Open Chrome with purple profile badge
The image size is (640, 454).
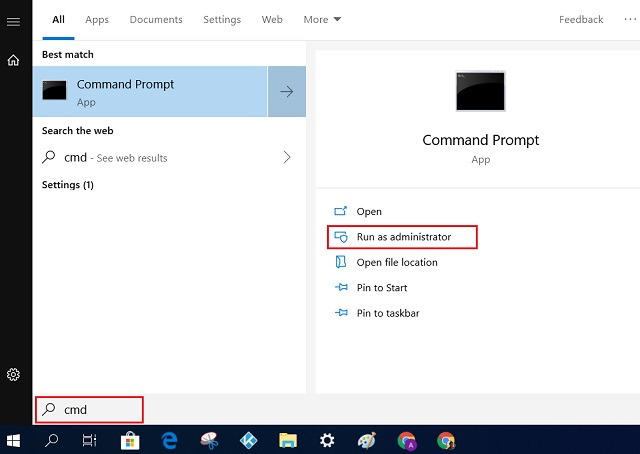[407, 441]
